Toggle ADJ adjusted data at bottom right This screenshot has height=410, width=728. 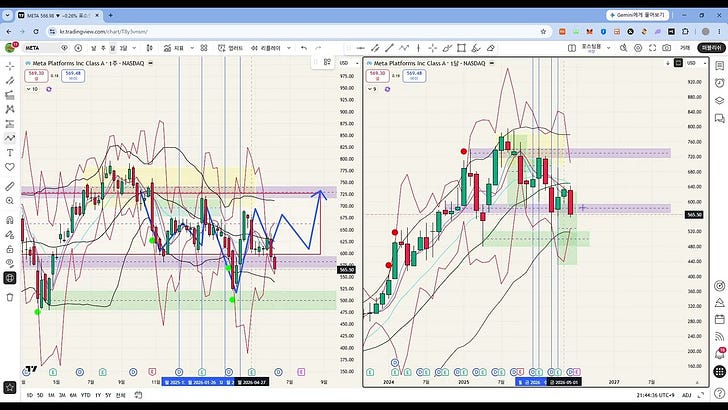[x=687, y=395]
